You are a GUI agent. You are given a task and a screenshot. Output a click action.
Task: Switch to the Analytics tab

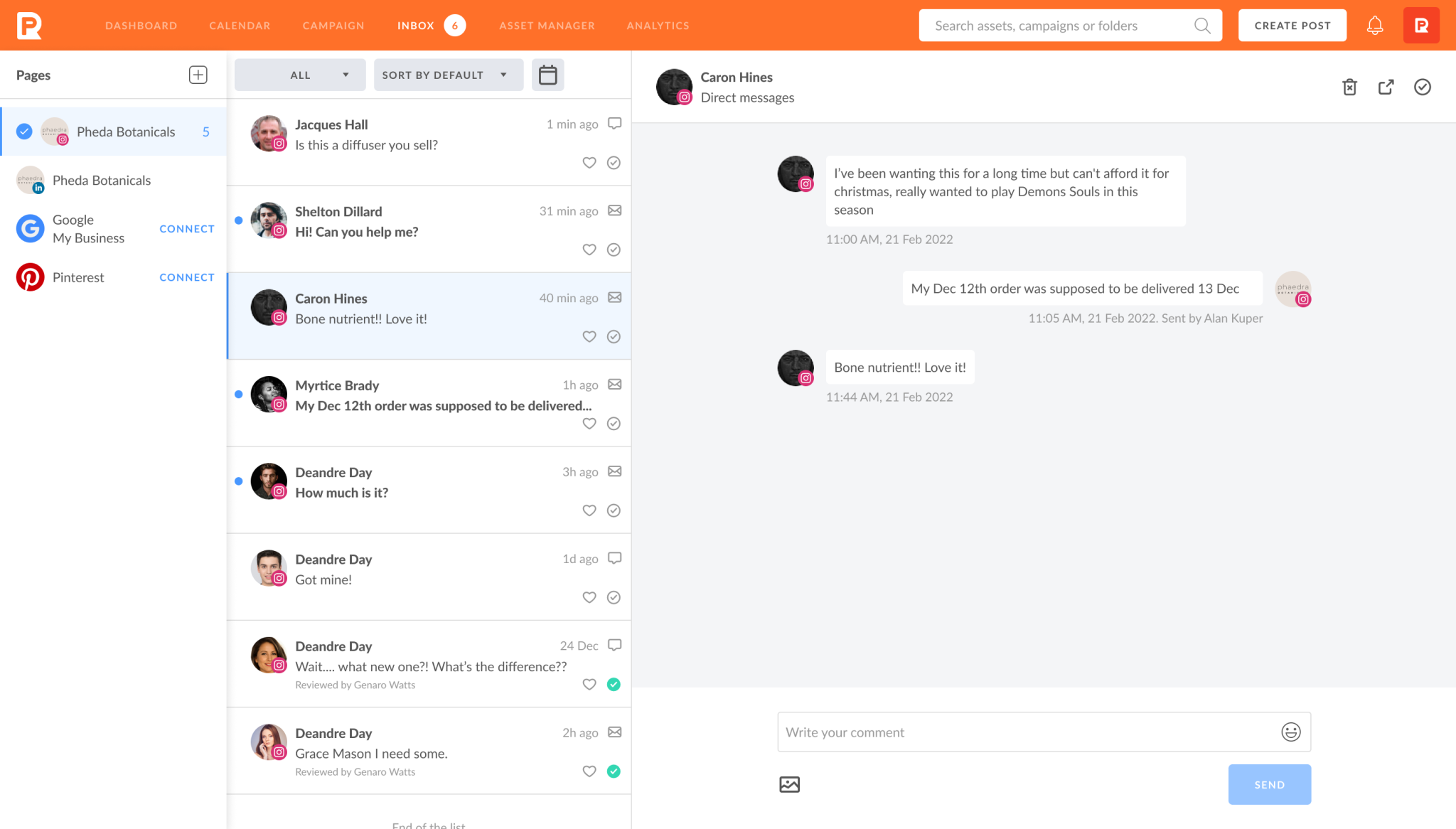[657, 25]
